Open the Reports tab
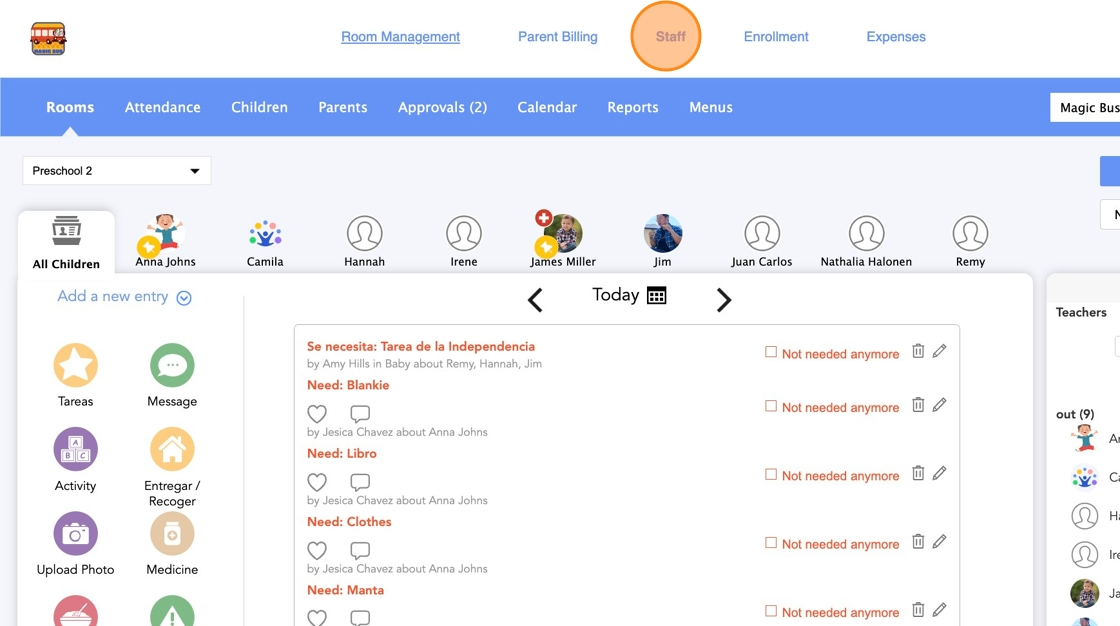 [633, 107]
